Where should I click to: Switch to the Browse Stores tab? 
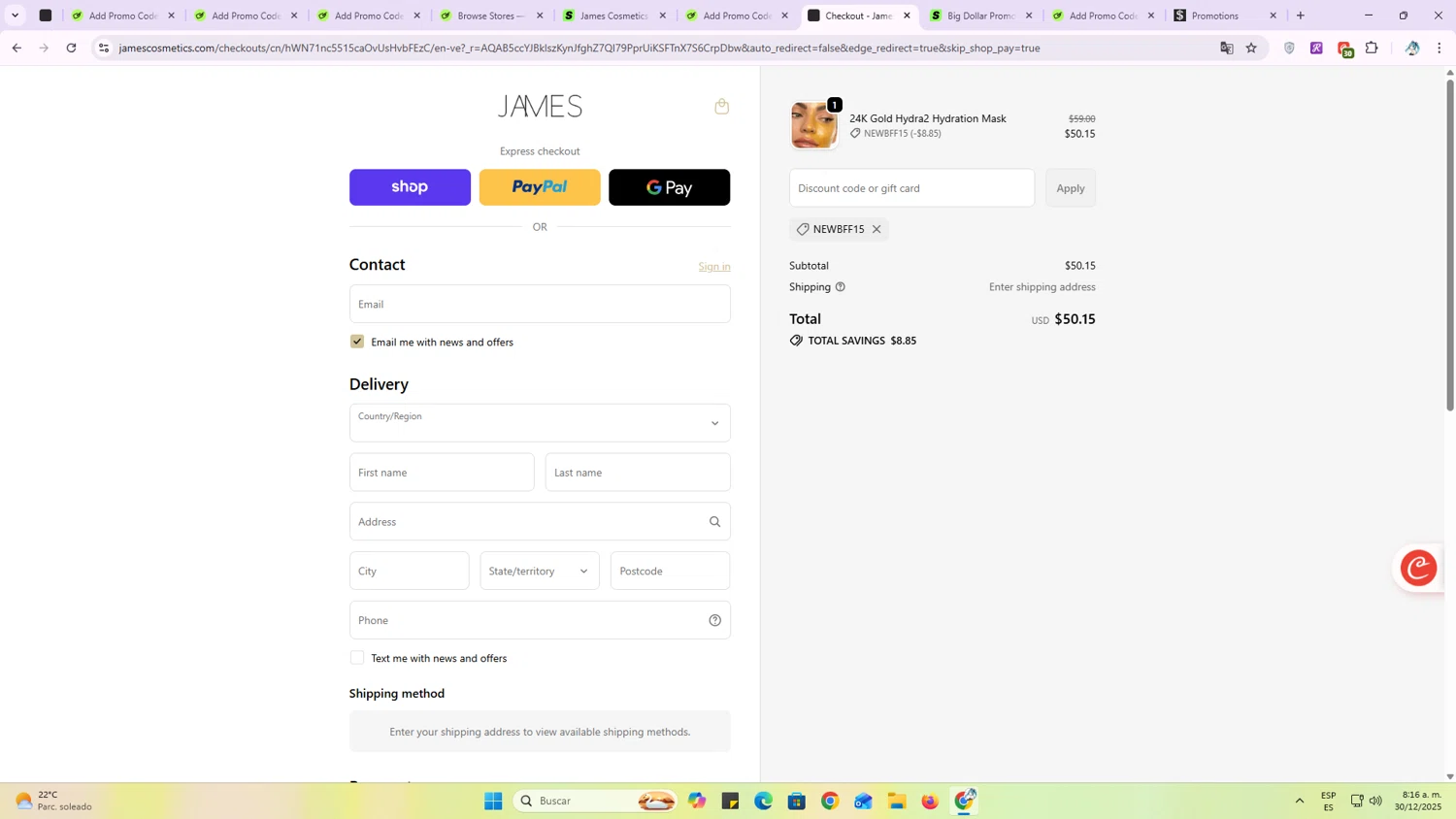click(x=492, y=16)
